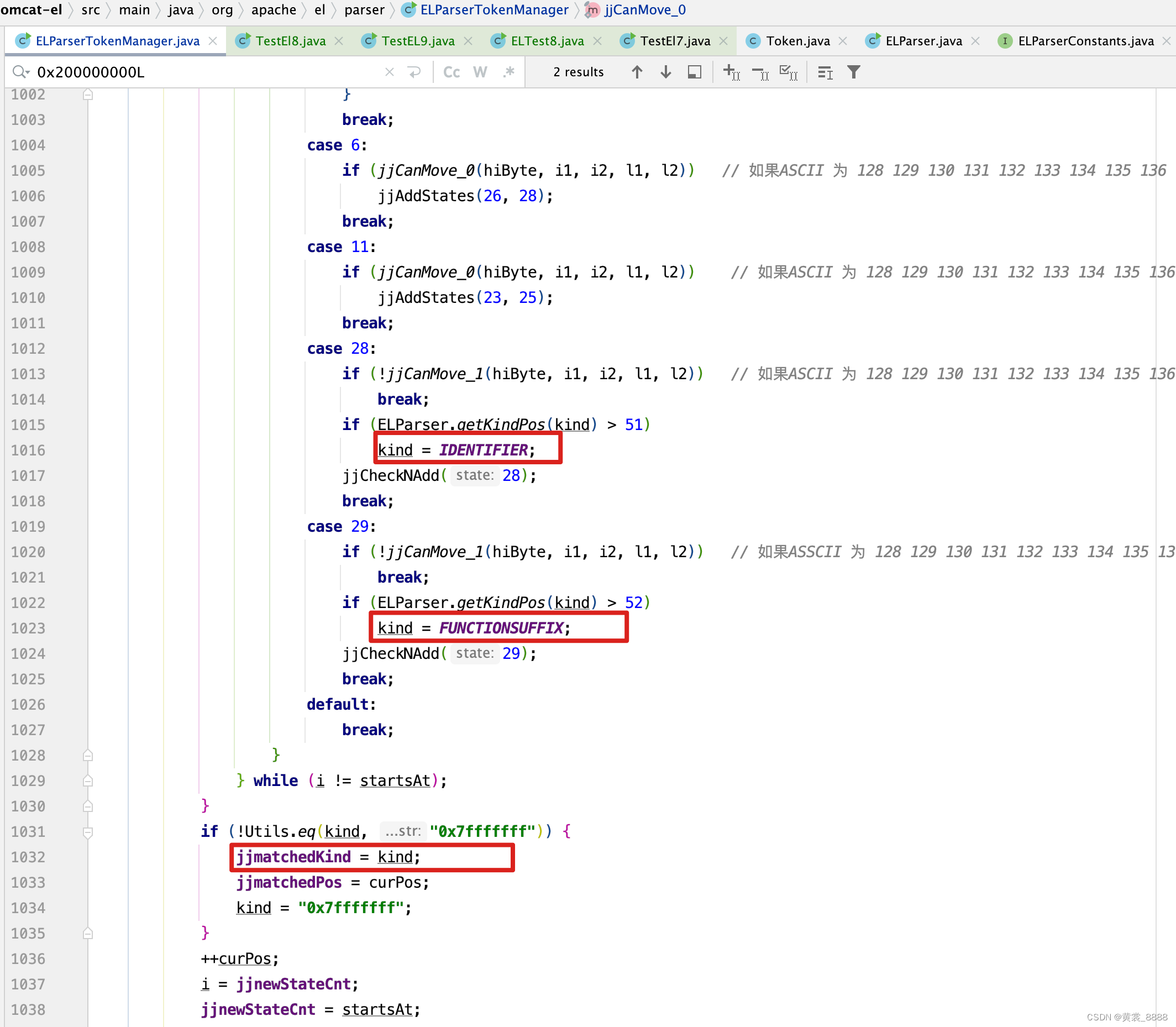This screenshot has width=1176, height=1027.
Task: Go to next occurrence with down arrow
Action: [x=666, y=72]
